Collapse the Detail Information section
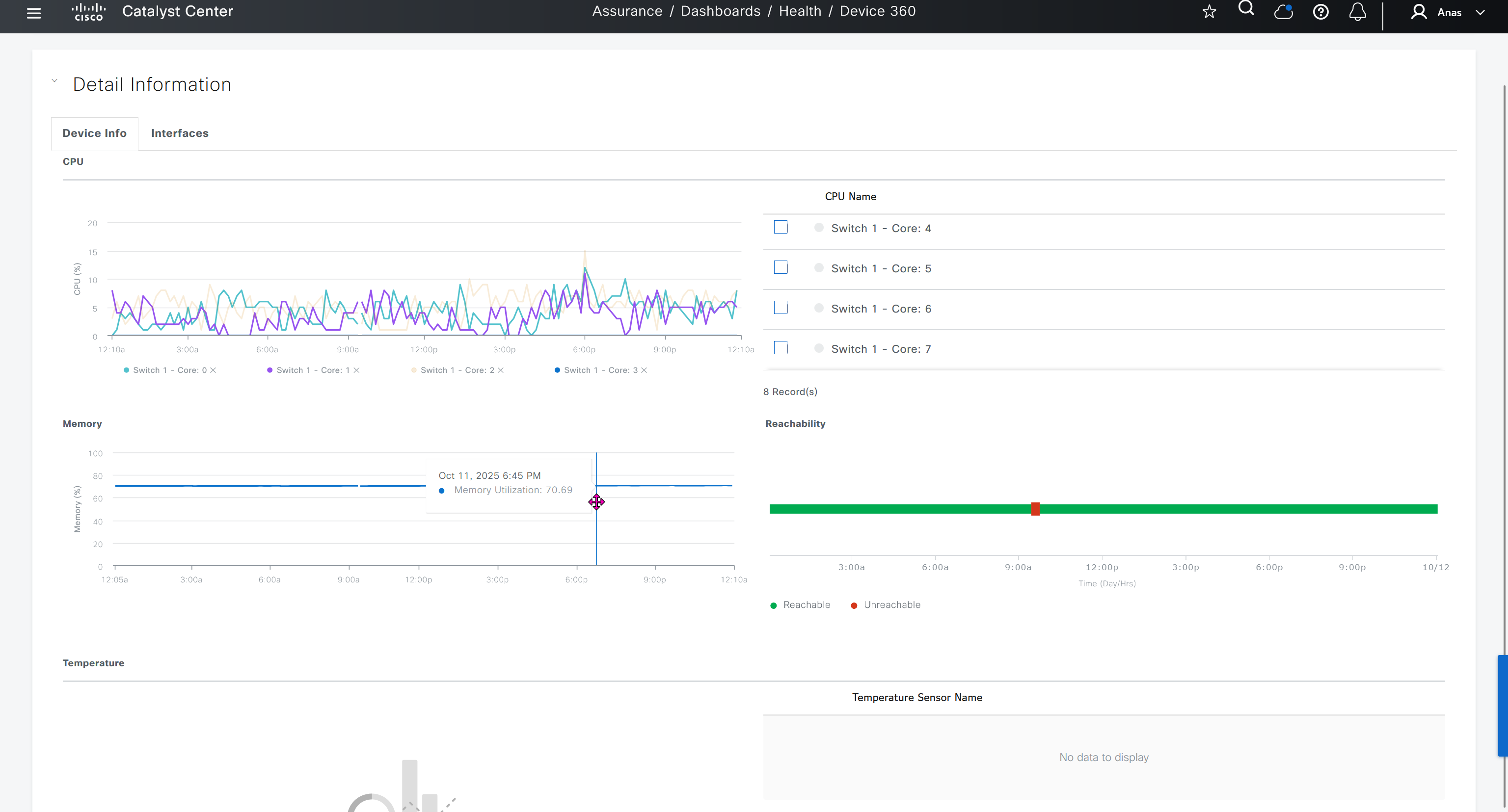 click(54, 81)
